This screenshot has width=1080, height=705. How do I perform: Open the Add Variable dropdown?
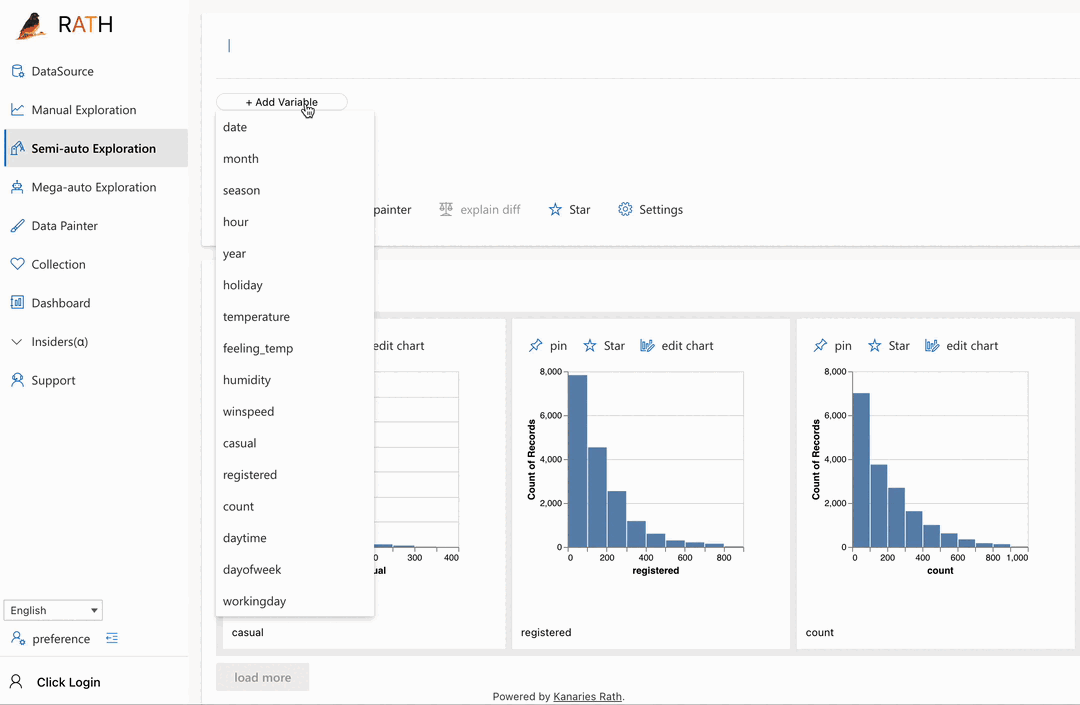point(281,101)
